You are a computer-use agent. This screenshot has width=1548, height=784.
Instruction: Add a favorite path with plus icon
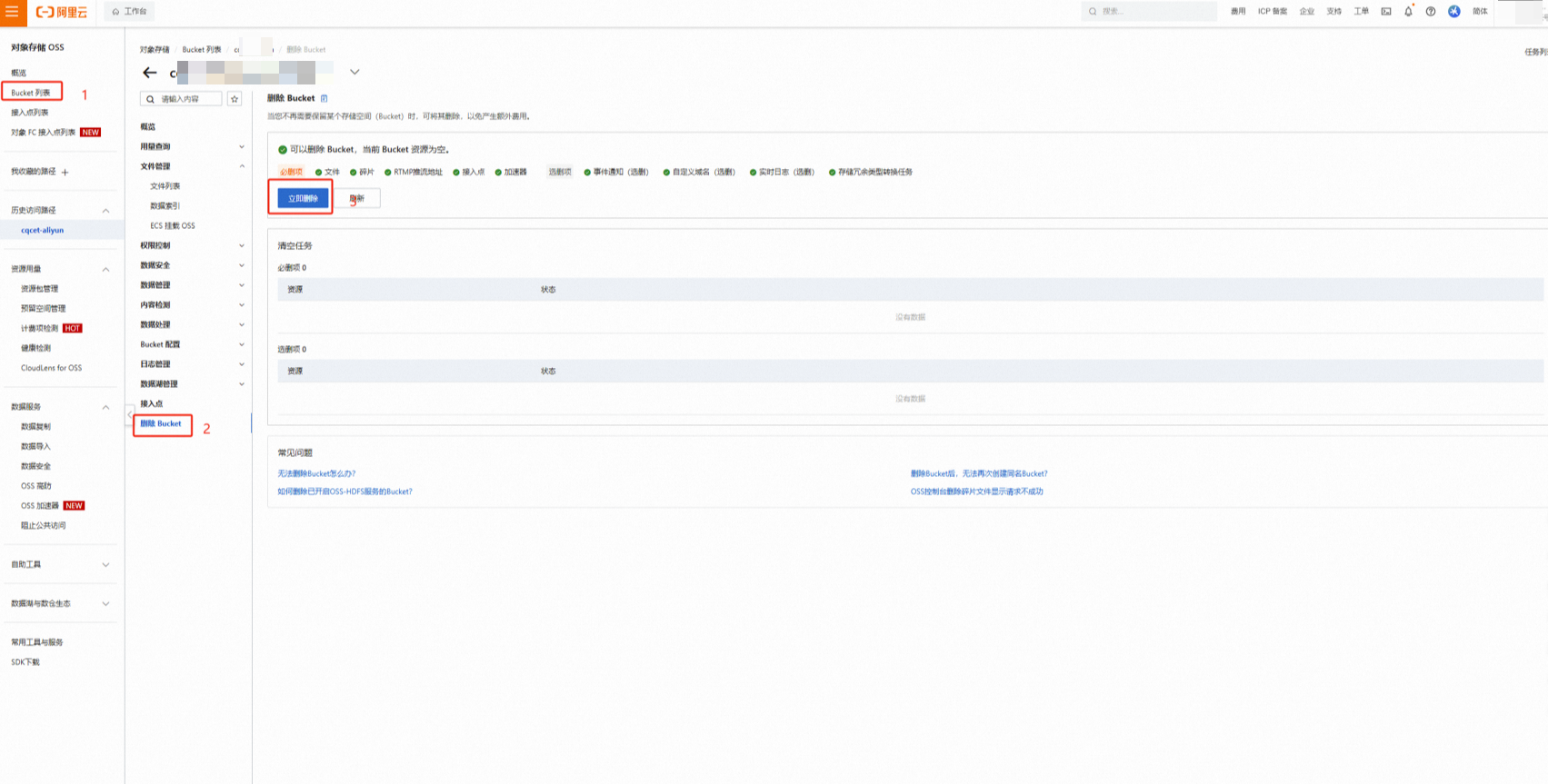(x=65, y=172)
